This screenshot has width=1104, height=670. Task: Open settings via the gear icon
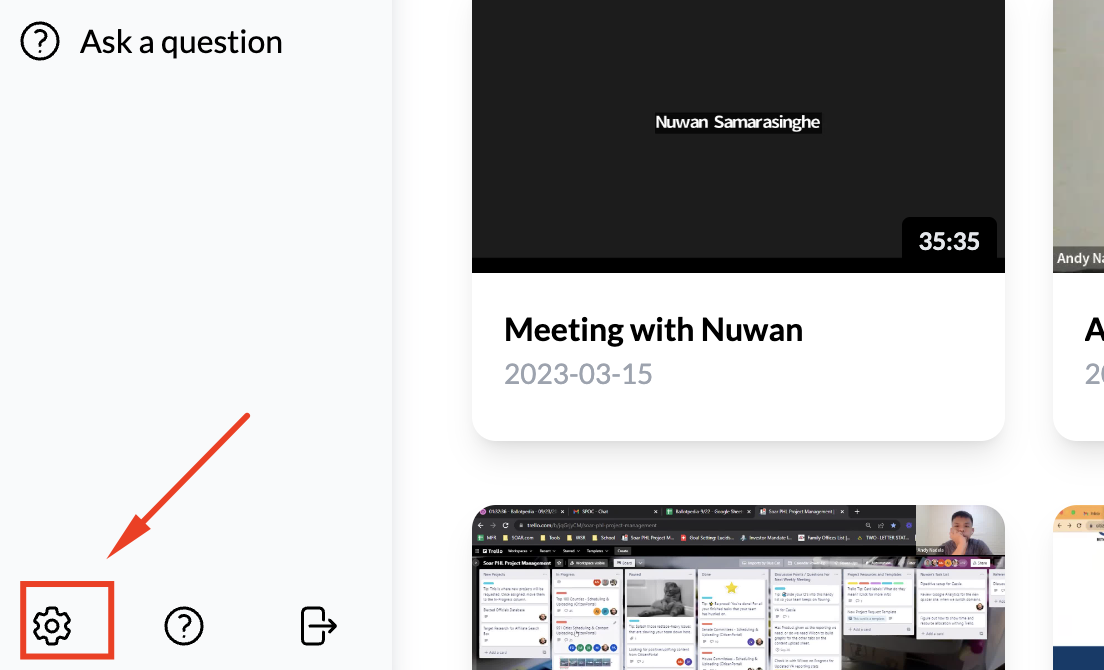click(x=52, y=626)
